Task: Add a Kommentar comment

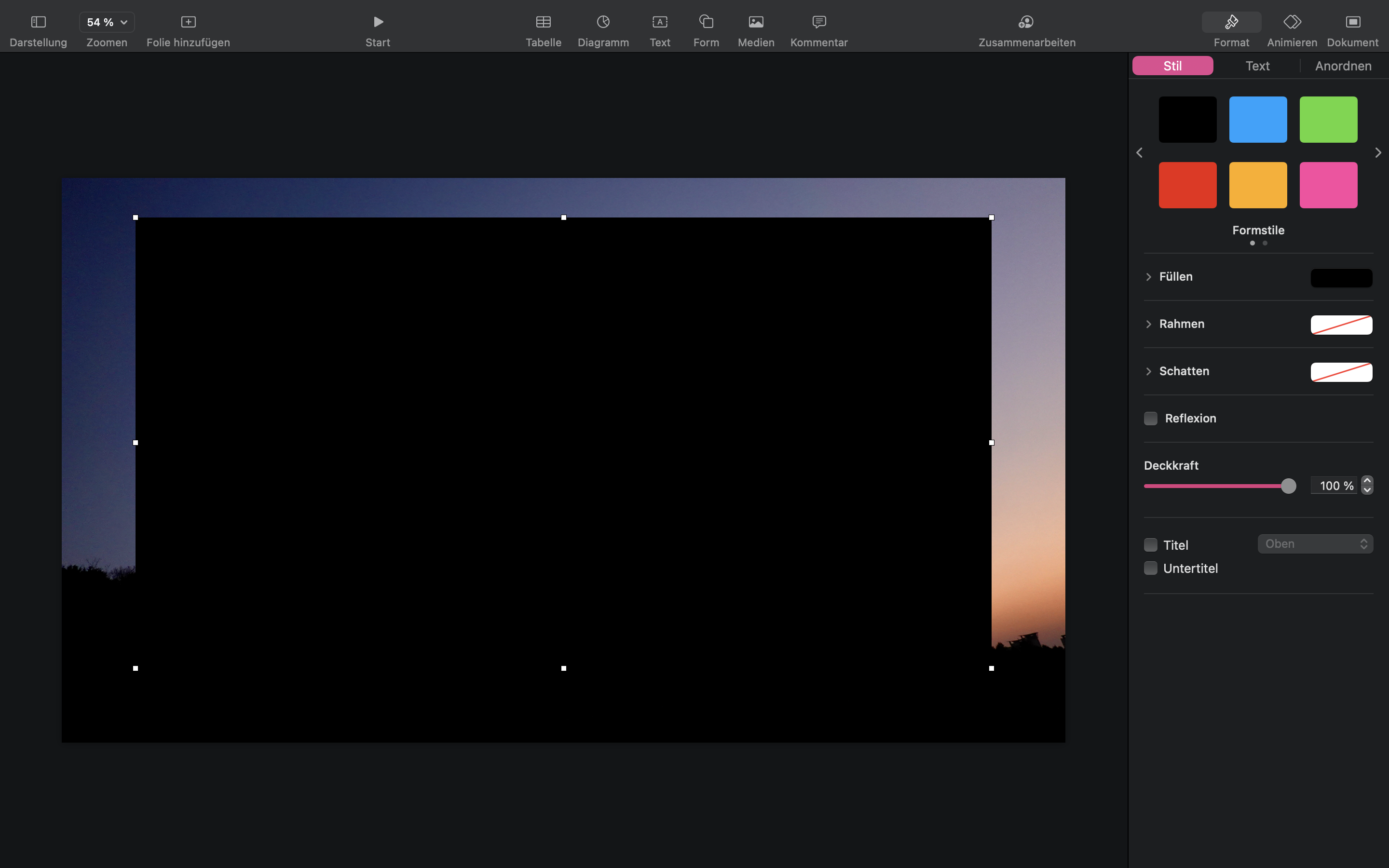Action: [818, 22]
